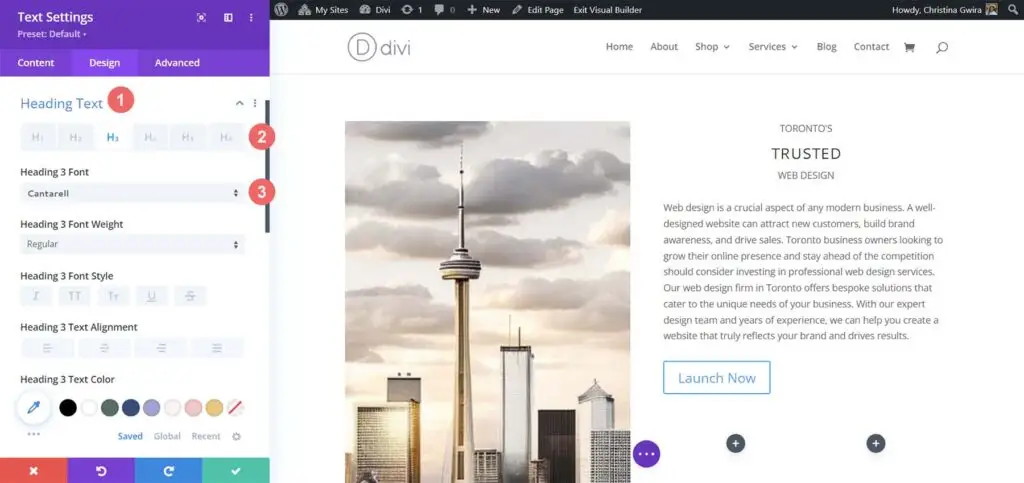Viewport: 1024px width, 483px height.
Task: Choose the black color swatch
Action: coord(68,408)
